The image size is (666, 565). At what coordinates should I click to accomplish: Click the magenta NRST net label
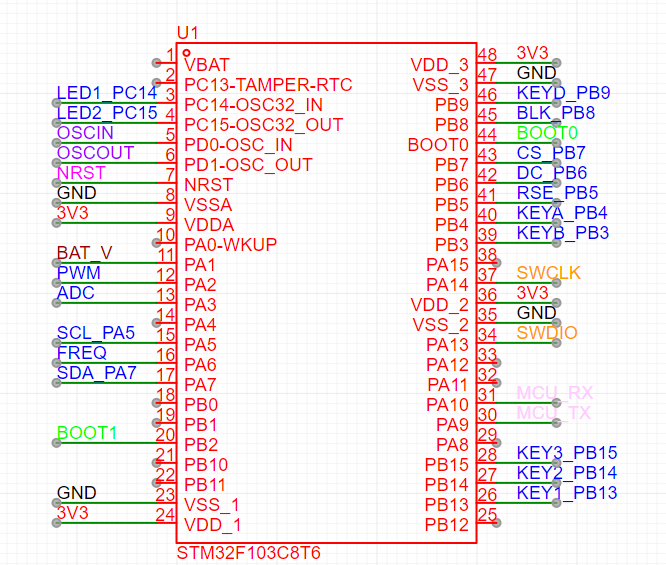(x=81, y=173)
